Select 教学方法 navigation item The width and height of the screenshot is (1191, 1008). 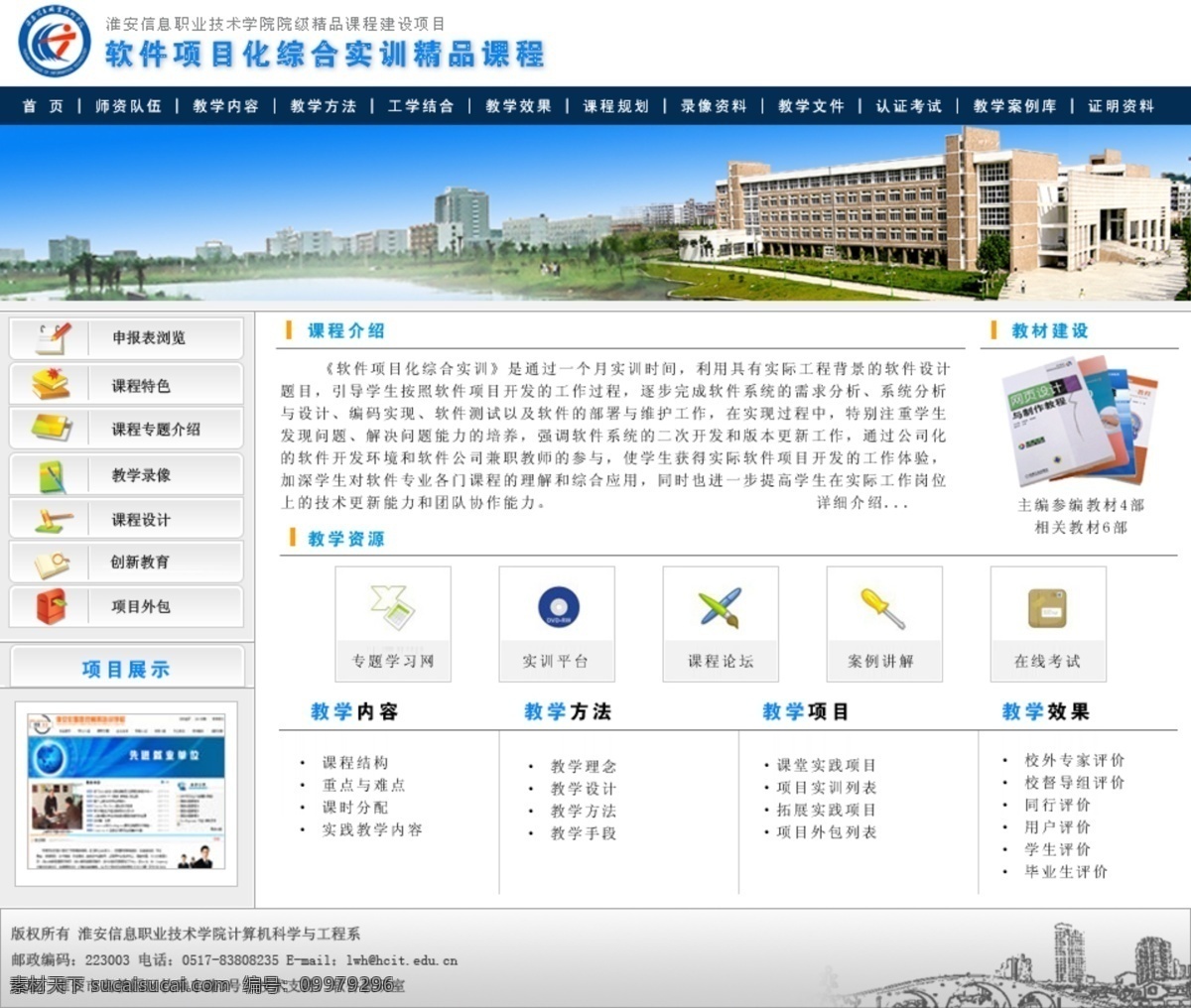[323, 106]
